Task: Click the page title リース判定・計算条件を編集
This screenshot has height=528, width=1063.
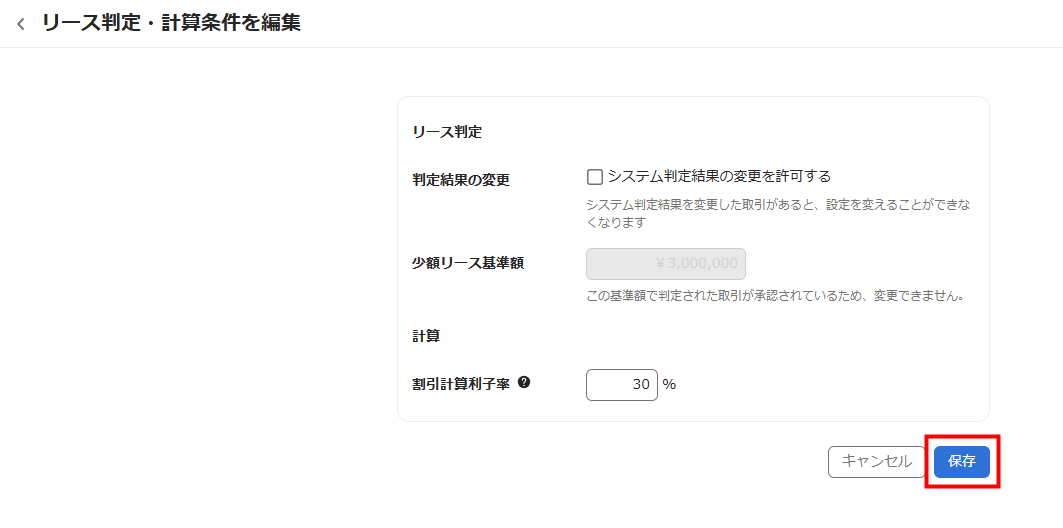Action: 171,23
